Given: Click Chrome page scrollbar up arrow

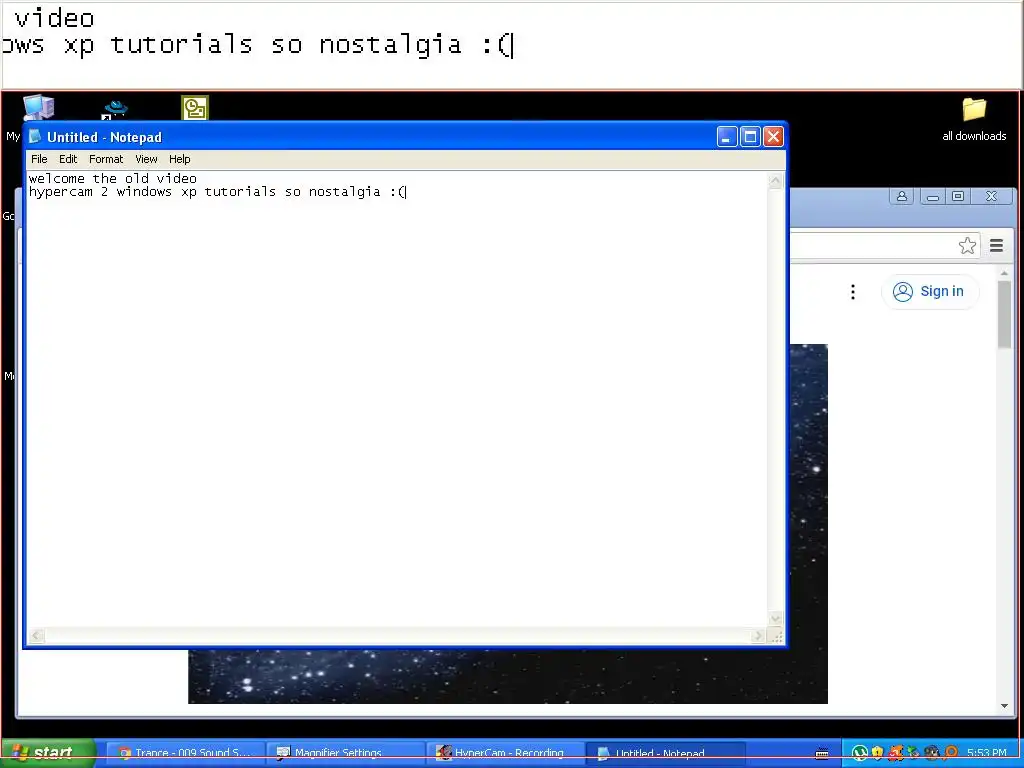Looking at the screenshot, I should pyautogui.click(x=1004, y=272).
